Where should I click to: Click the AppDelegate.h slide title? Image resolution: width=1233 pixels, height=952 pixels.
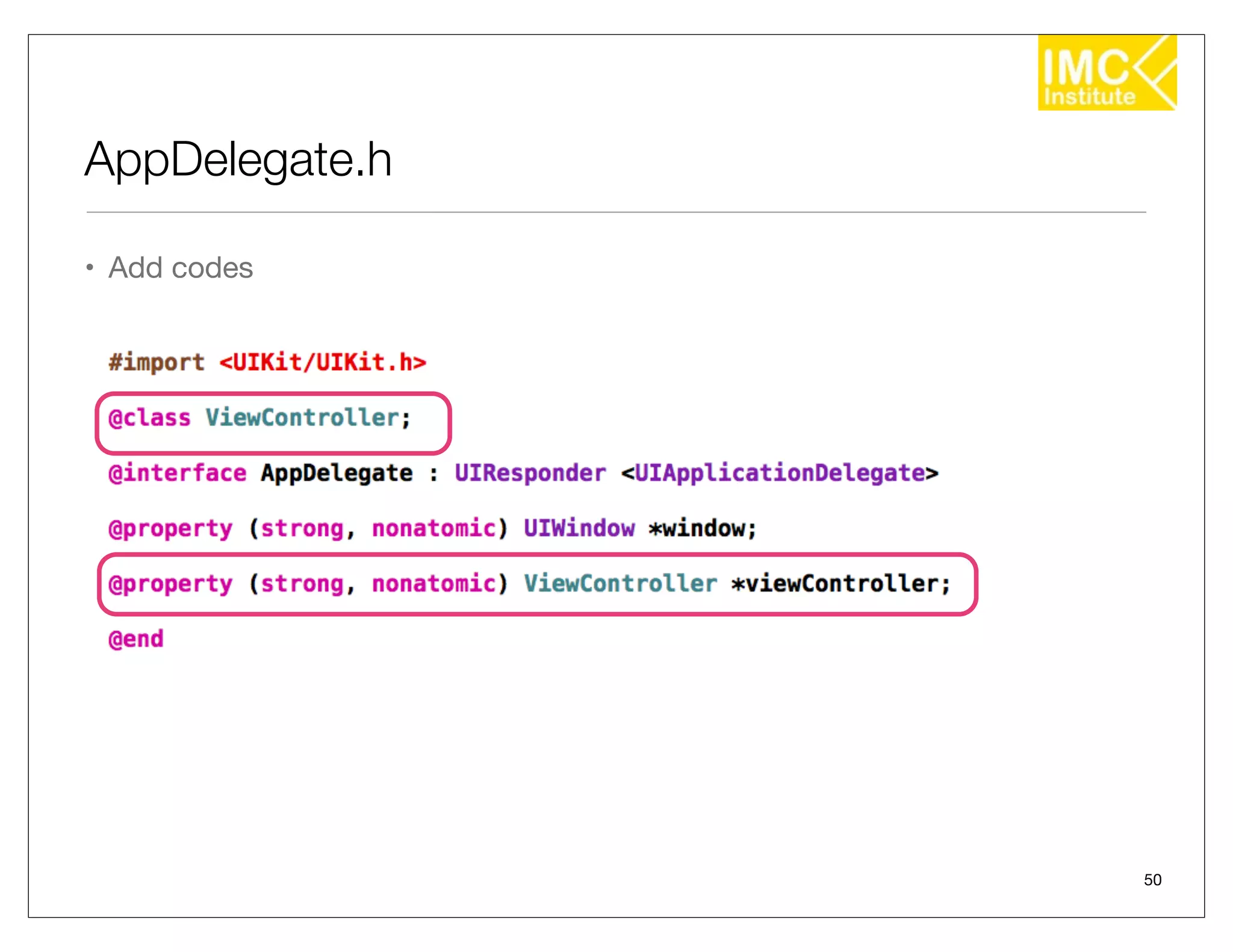tap(238, 159)
